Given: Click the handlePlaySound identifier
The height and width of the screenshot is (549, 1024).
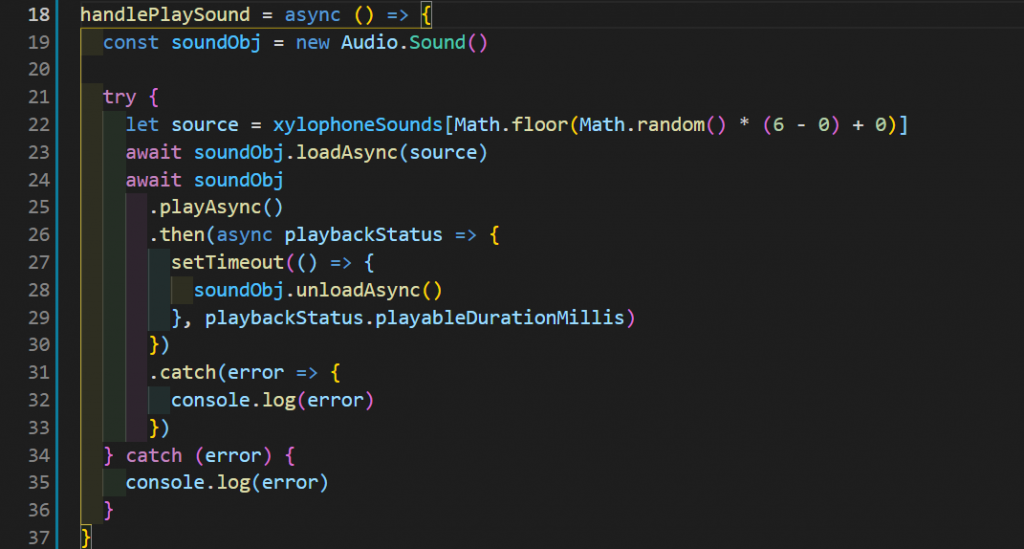Looking at the screenshot, I should (165, 14).
